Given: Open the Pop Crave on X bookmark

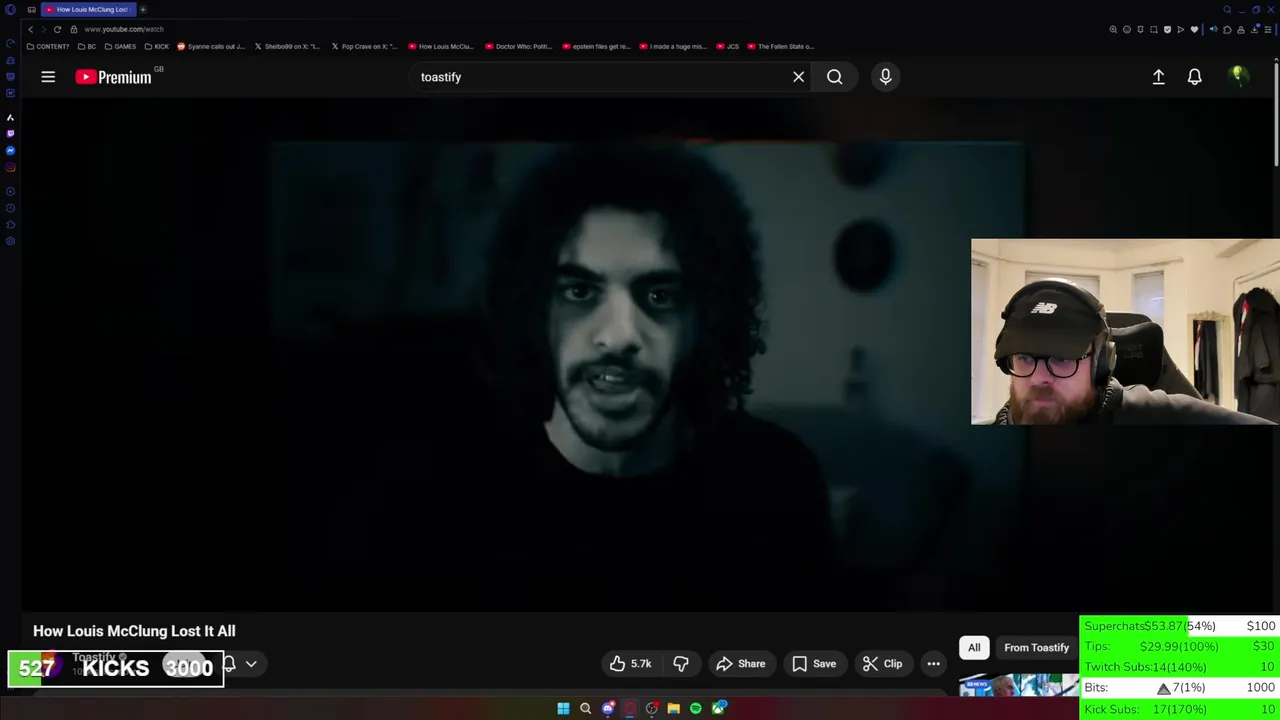Looking at the screenshot, I should 365,46.
